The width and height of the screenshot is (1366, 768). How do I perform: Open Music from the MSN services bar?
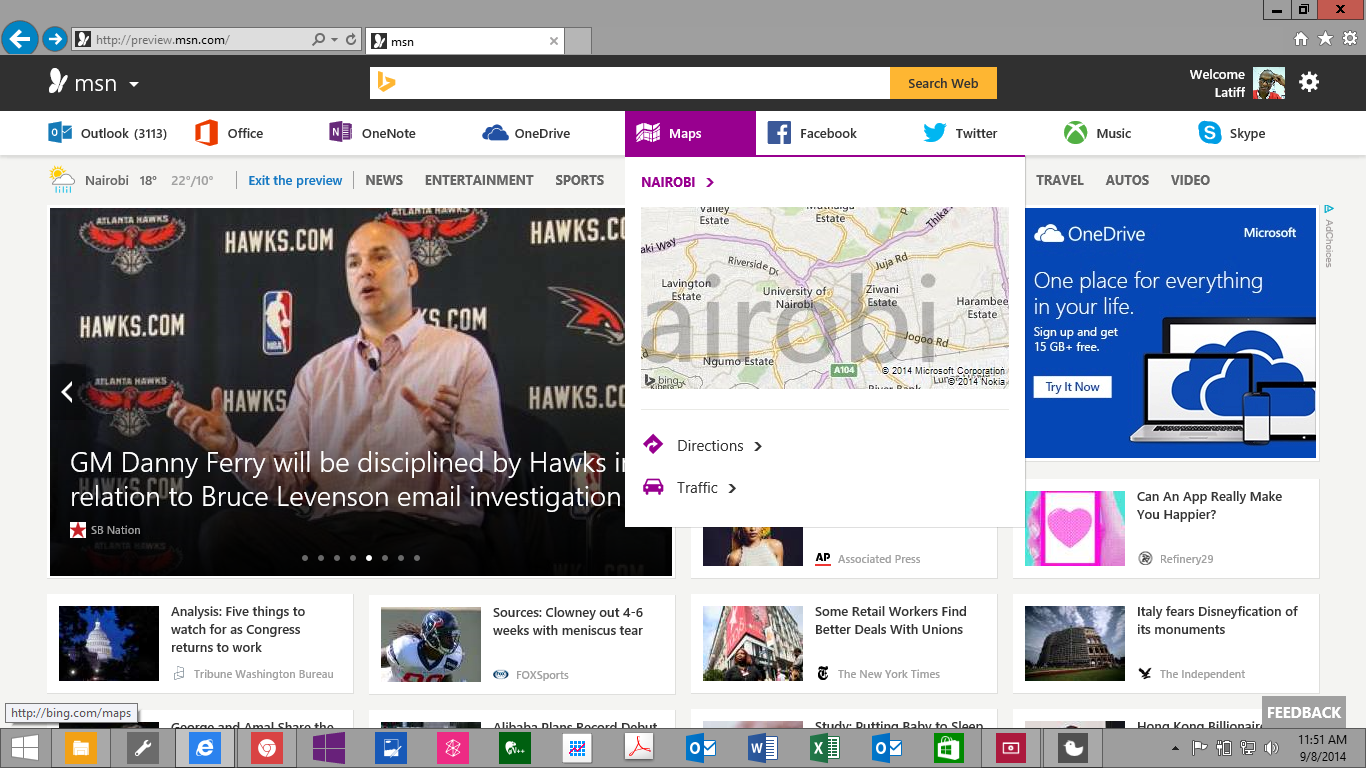coord(1097,133)
